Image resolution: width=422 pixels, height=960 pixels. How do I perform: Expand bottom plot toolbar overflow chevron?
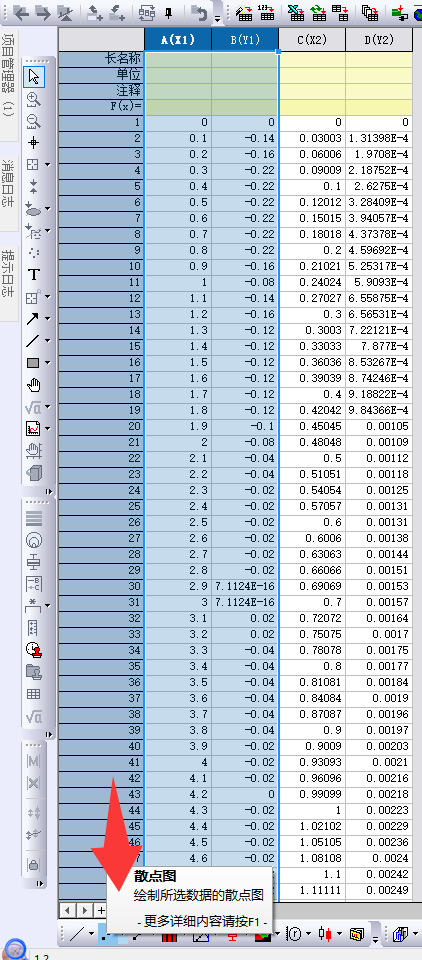(376, 937)
